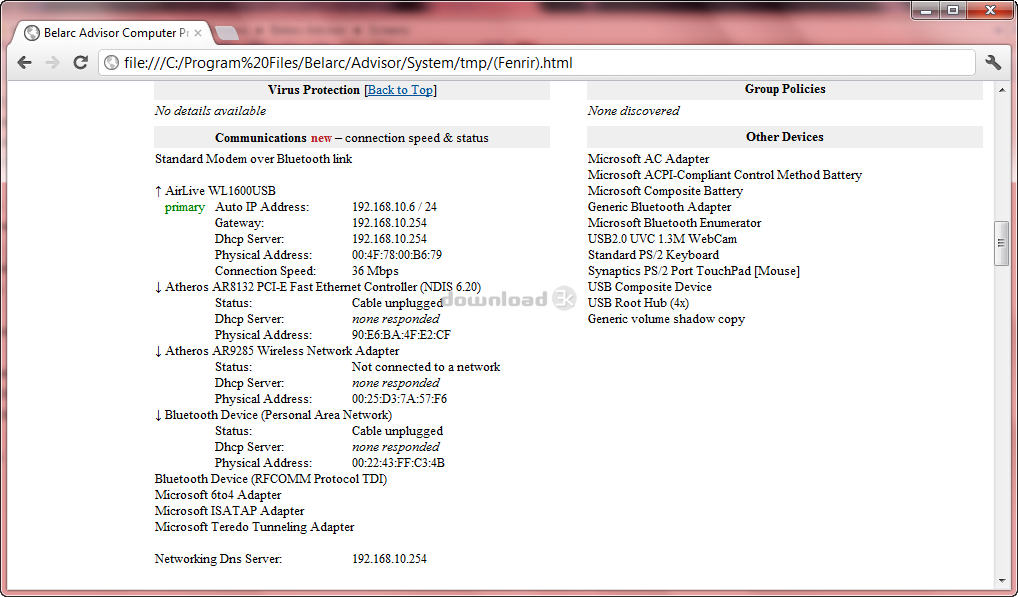
Task: Click physical address 90:E6:BA:4F:E2:CF
Action: (x=401, y=335)
